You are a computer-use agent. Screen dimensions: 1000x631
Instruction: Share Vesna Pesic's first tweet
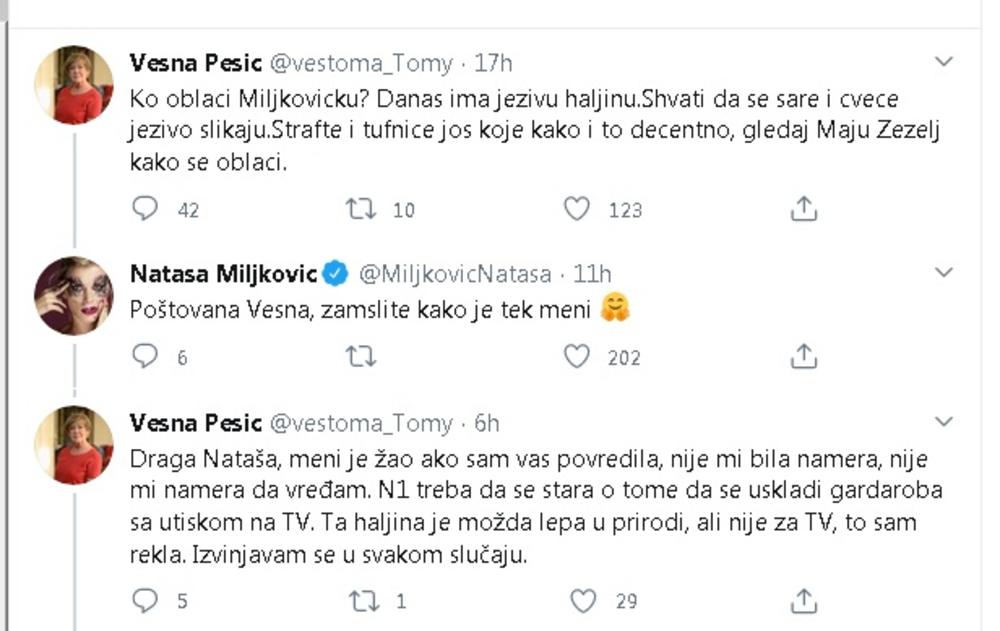(x=804, y=209)
